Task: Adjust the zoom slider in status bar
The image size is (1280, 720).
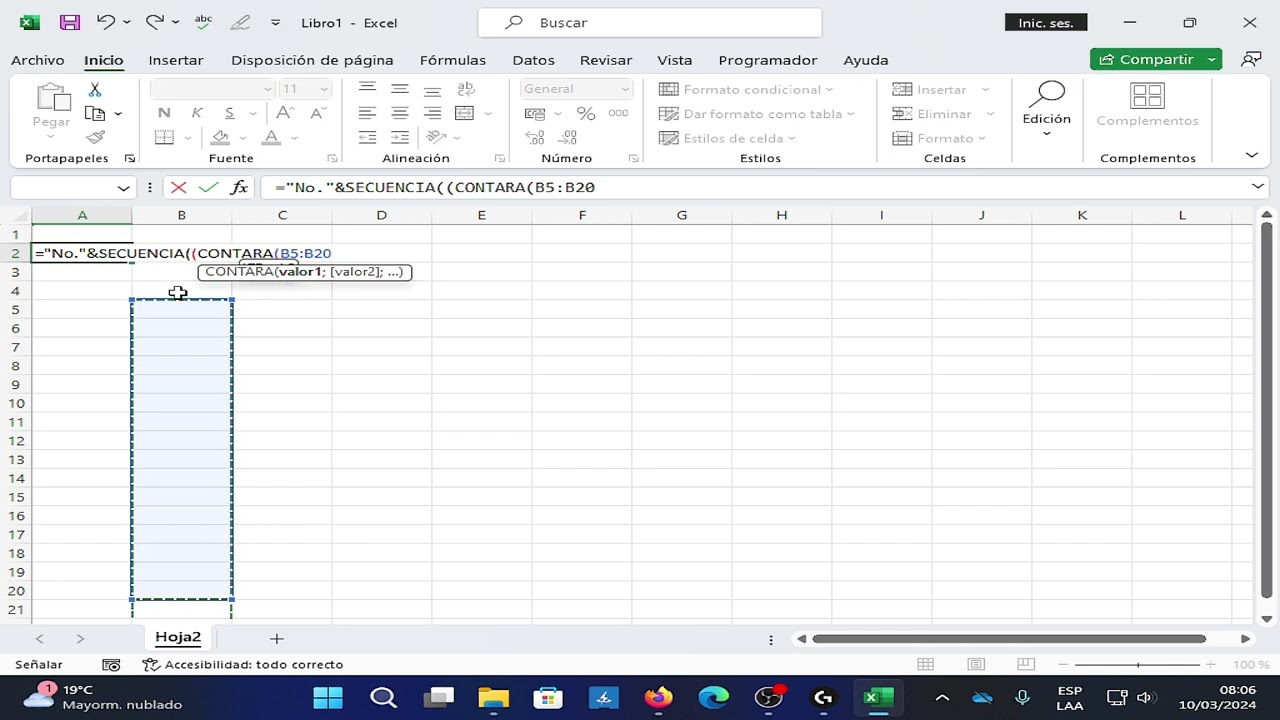Action: (x=1138, y=665)
